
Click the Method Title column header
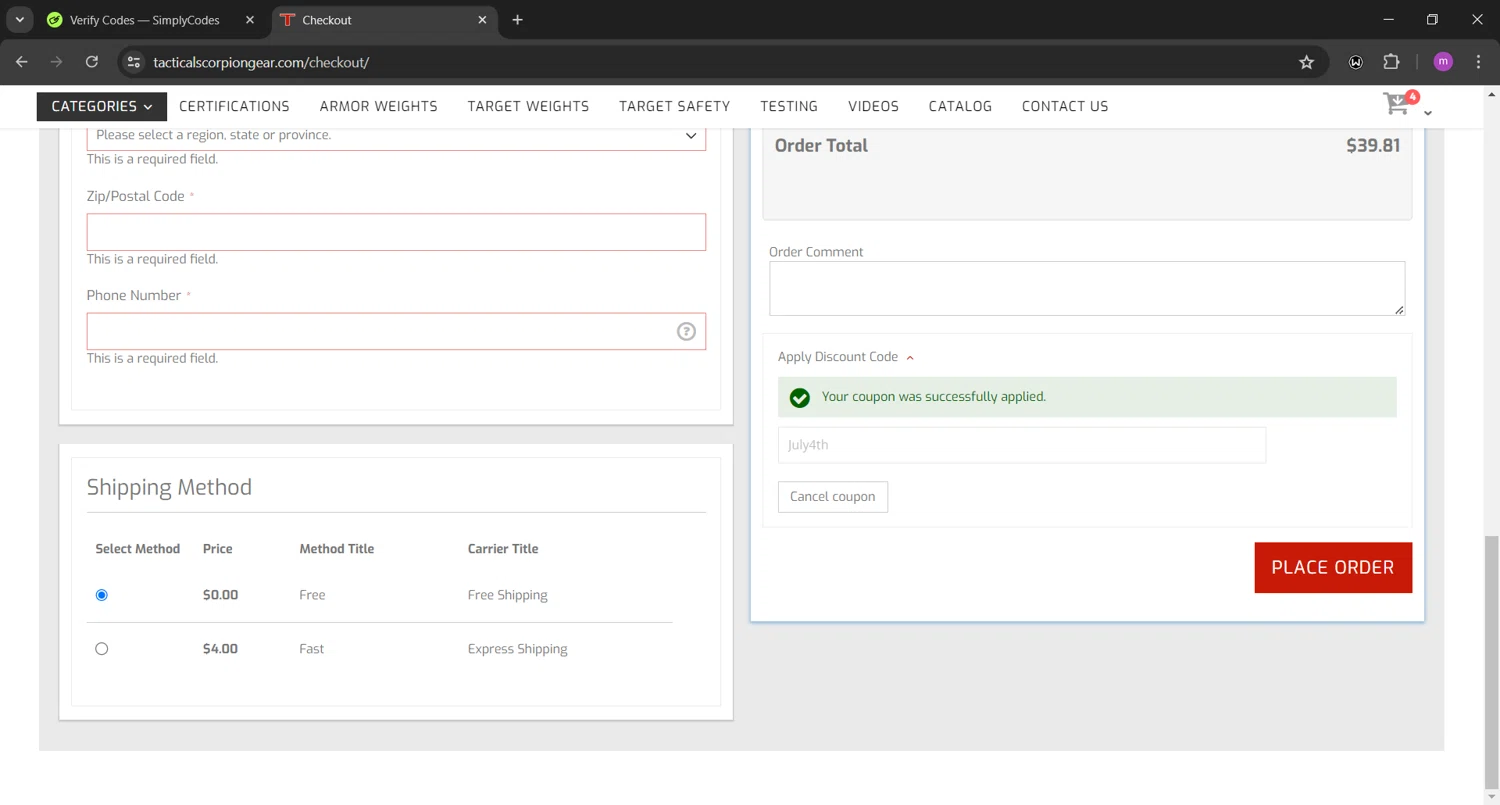point(337,549)
